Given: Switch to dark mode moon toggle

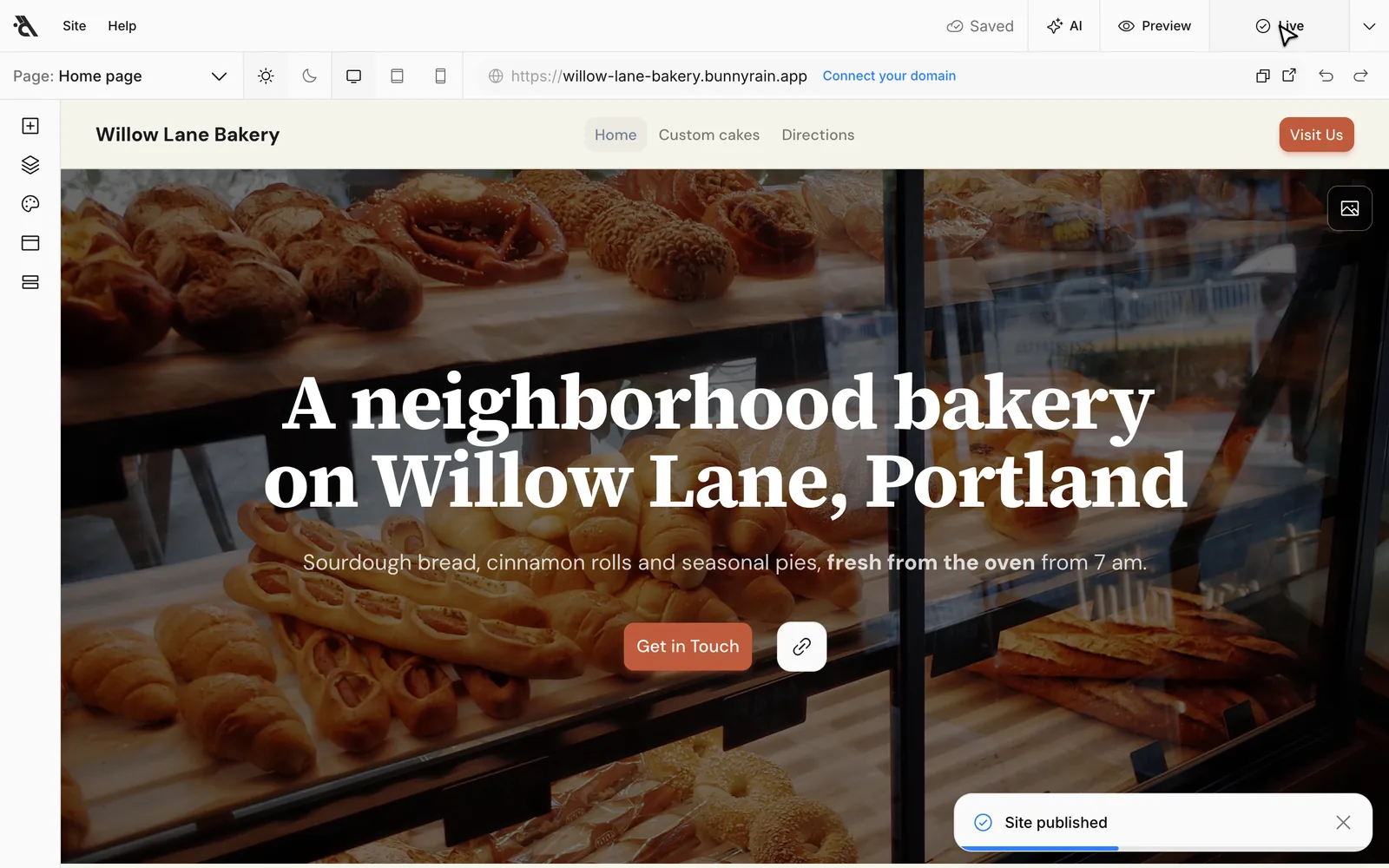Looking at the screenshot, I should pyautogui.click(x=309, y=76).
